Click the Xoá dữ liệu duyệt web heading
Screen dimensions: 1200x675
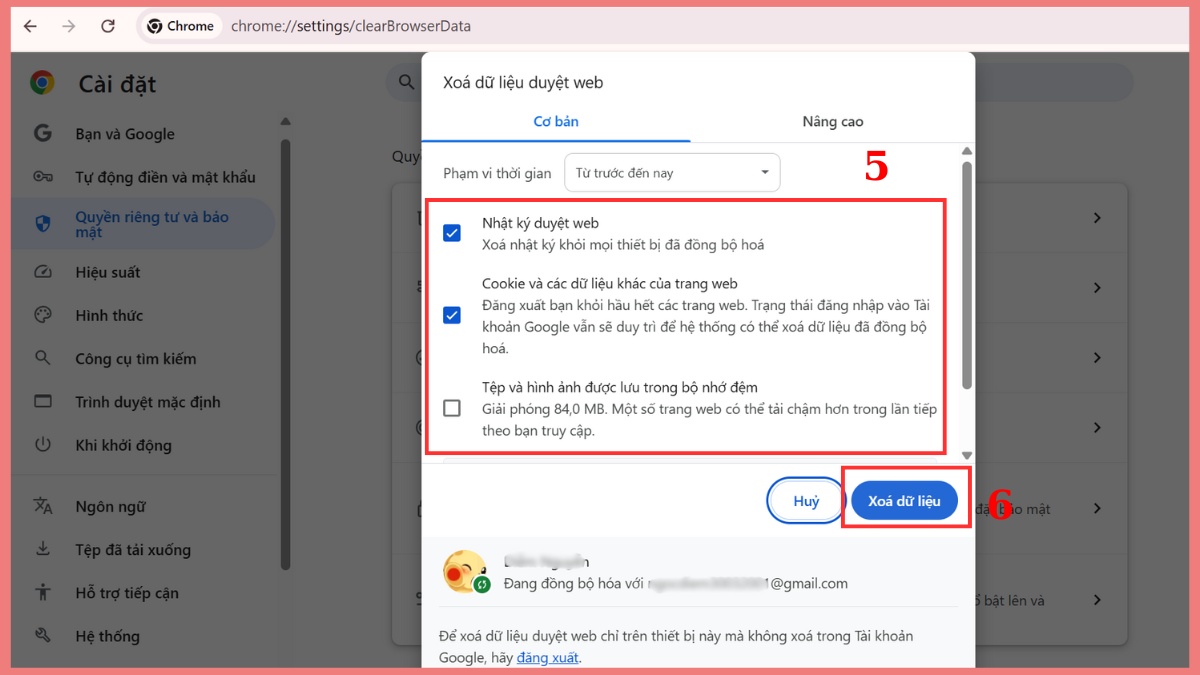[x=523, y=82]
